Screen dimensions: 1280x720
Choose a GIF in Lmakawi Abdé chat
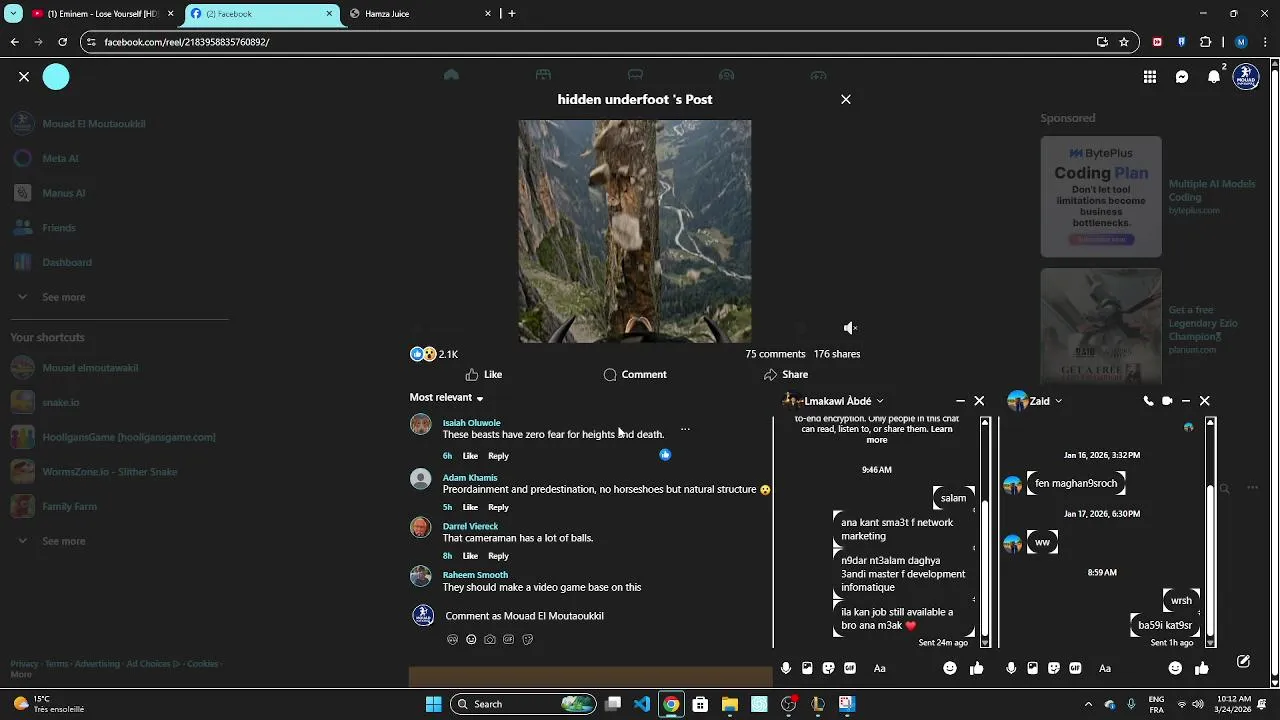pos(850,668)
